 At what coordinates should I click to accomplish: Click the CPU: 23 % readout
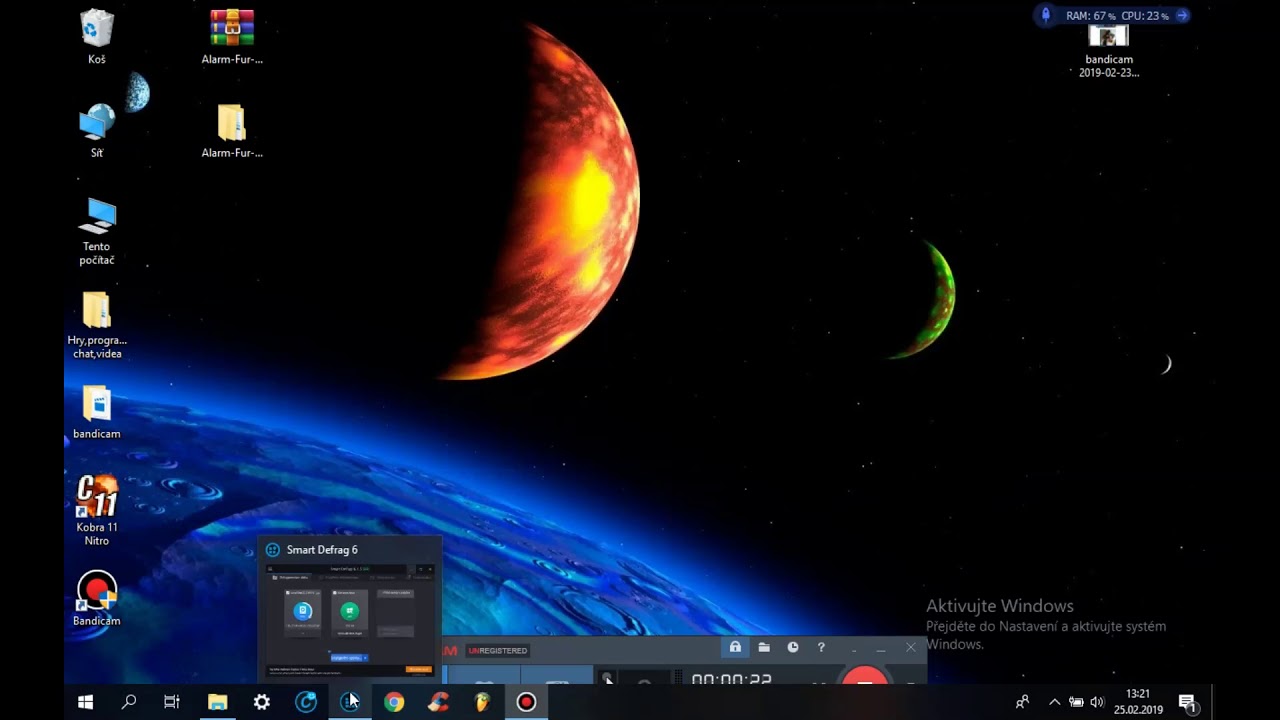tap(1145, 16)
